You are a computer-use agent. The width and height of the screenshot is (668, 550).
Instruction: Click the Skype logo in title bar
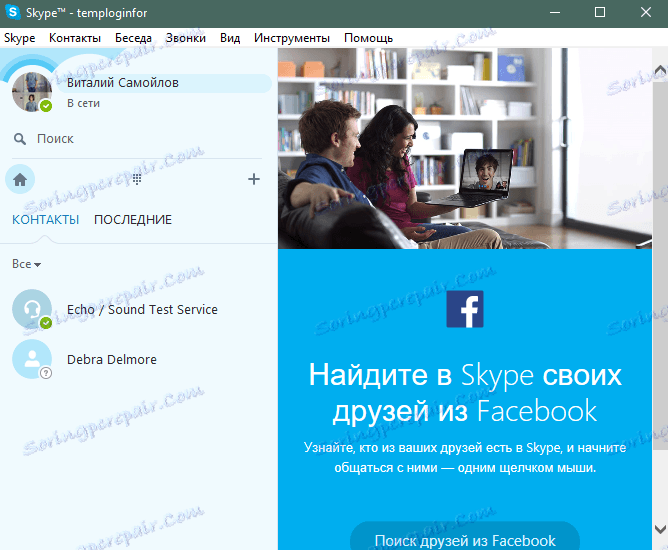[13, 12]
